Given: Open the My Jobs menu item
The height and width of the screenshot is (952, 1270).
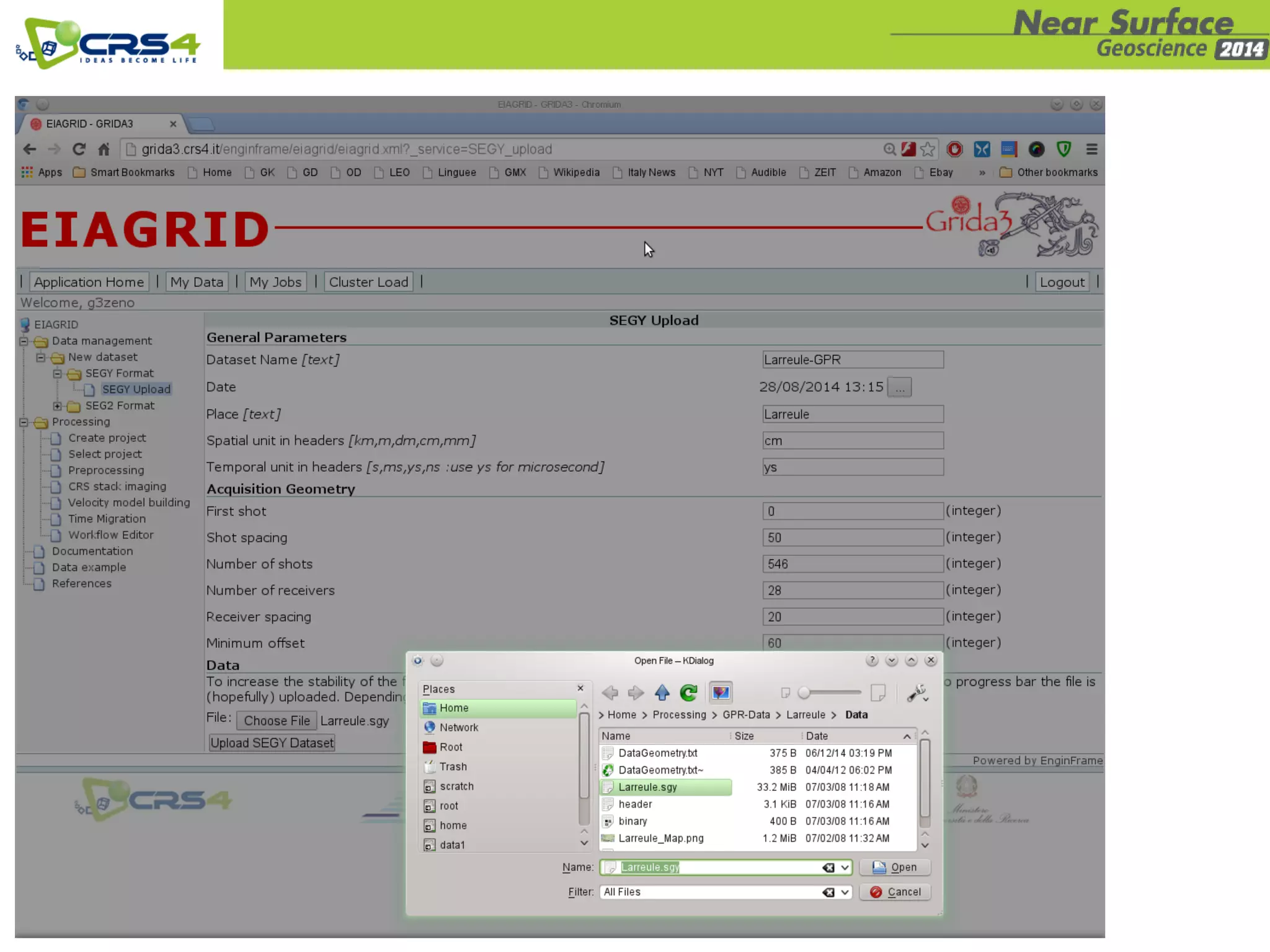Looking at the screenshot, I should [275, 282].
